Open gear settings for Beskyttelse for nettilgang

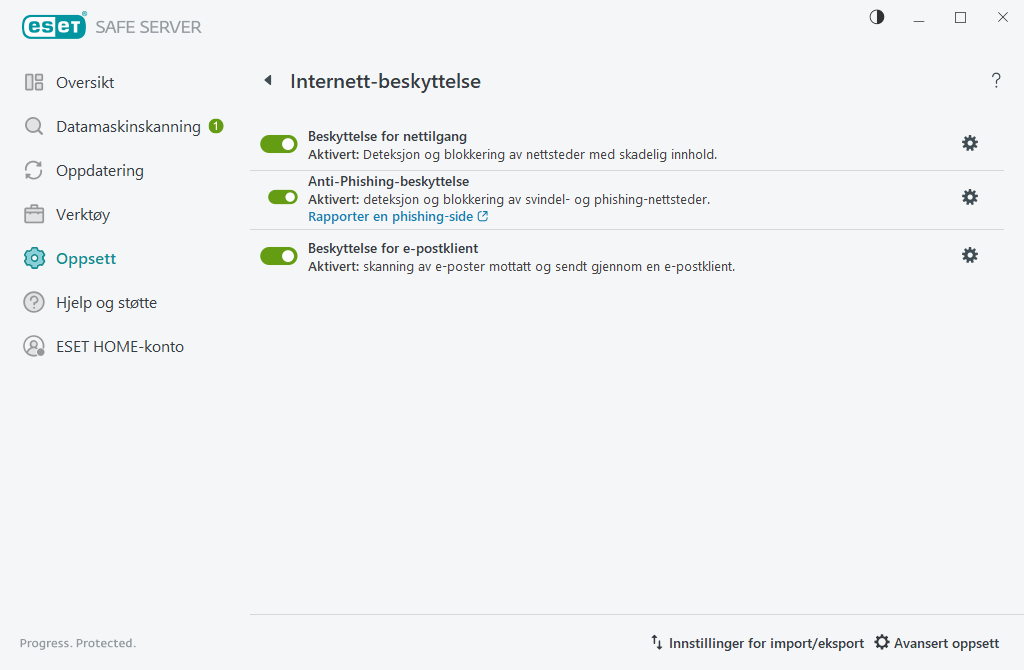pos(969,143)
